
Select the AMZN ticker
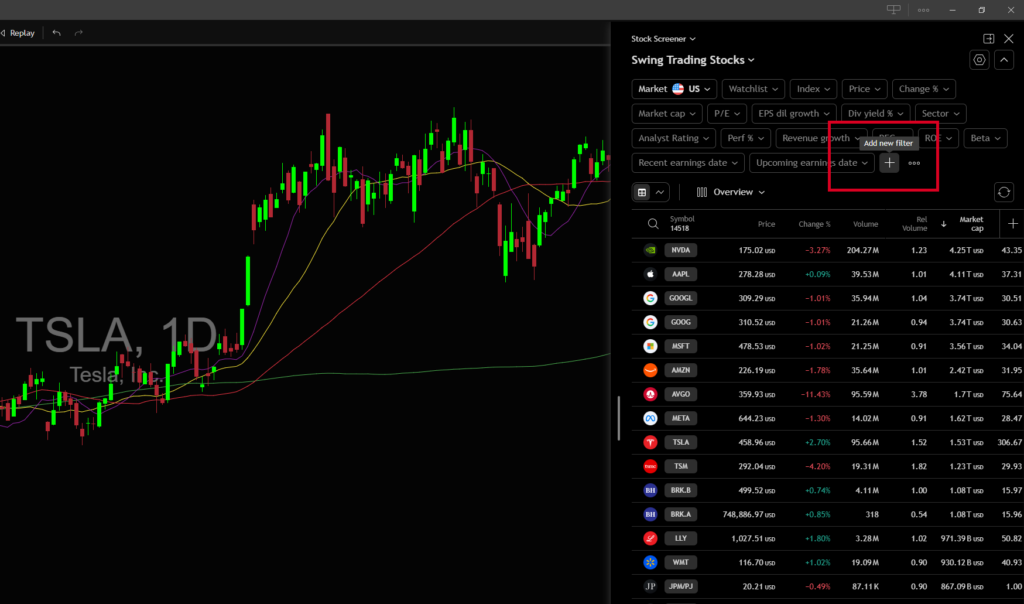tap(680, 370)
